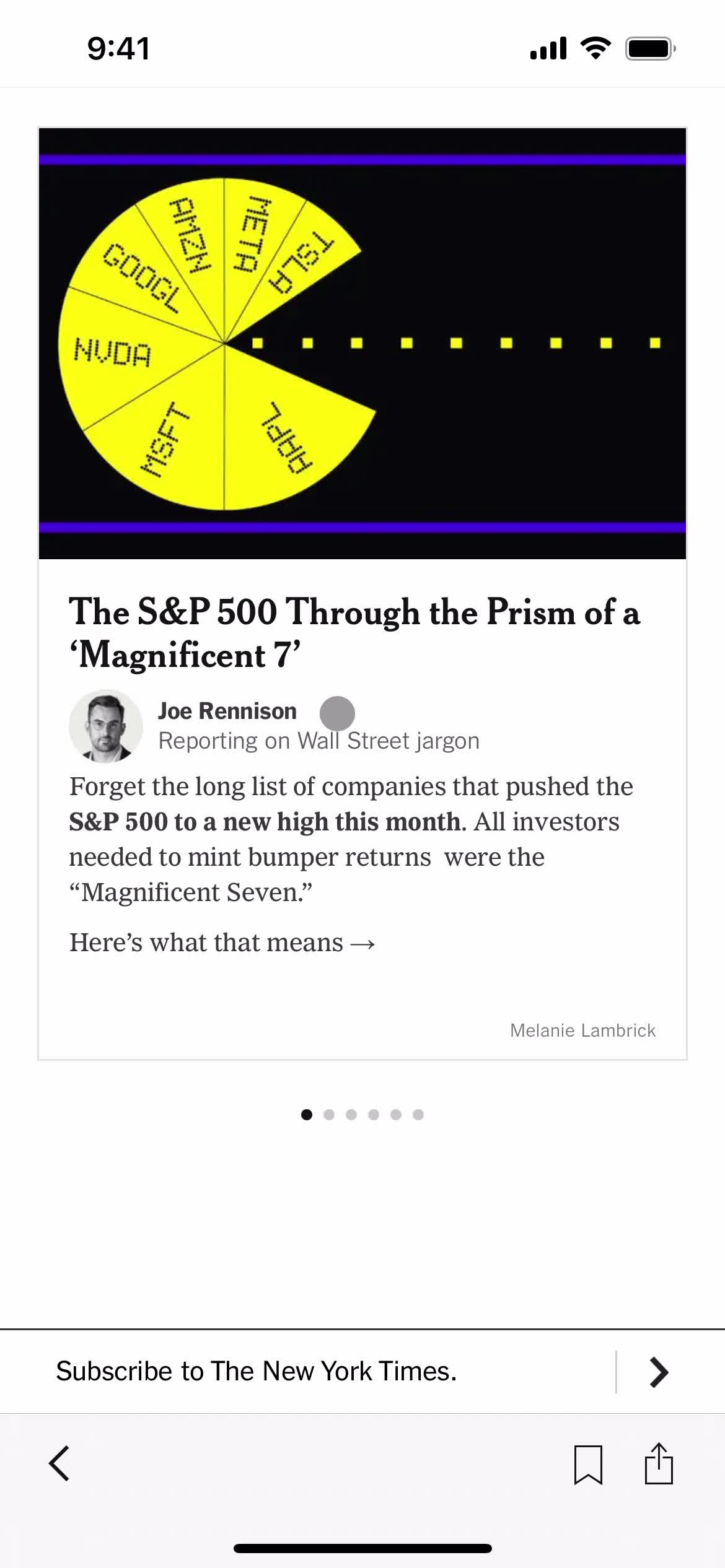Tap Subscribe to The New York Times
This screenshot has width=725, height=1568.
[x=257, y=1371]
